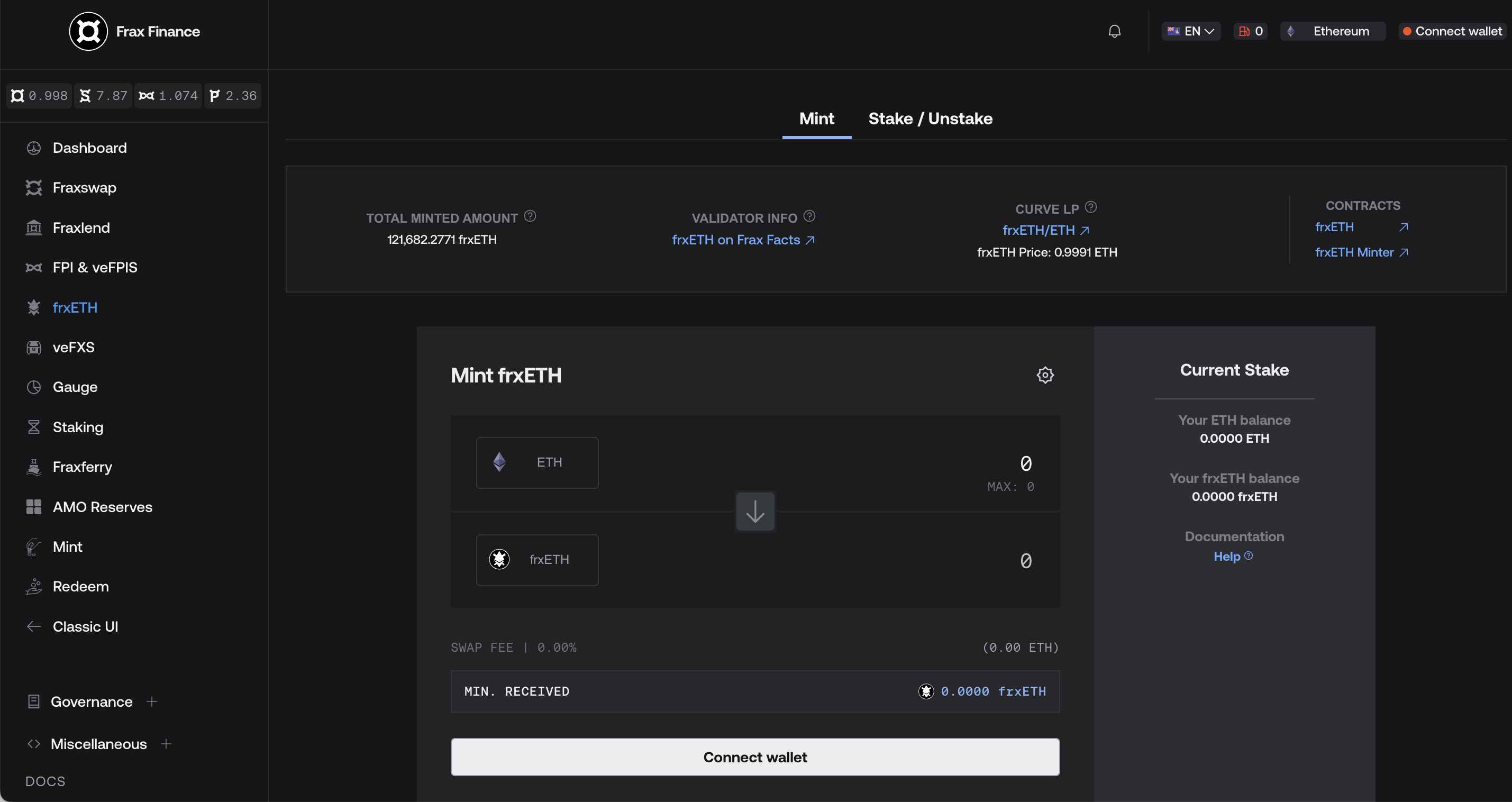Image resolution: width=1512 pixels, height=802 pixels.
Task: Click the Fraxlend bank icon
Action: (33, 228)
